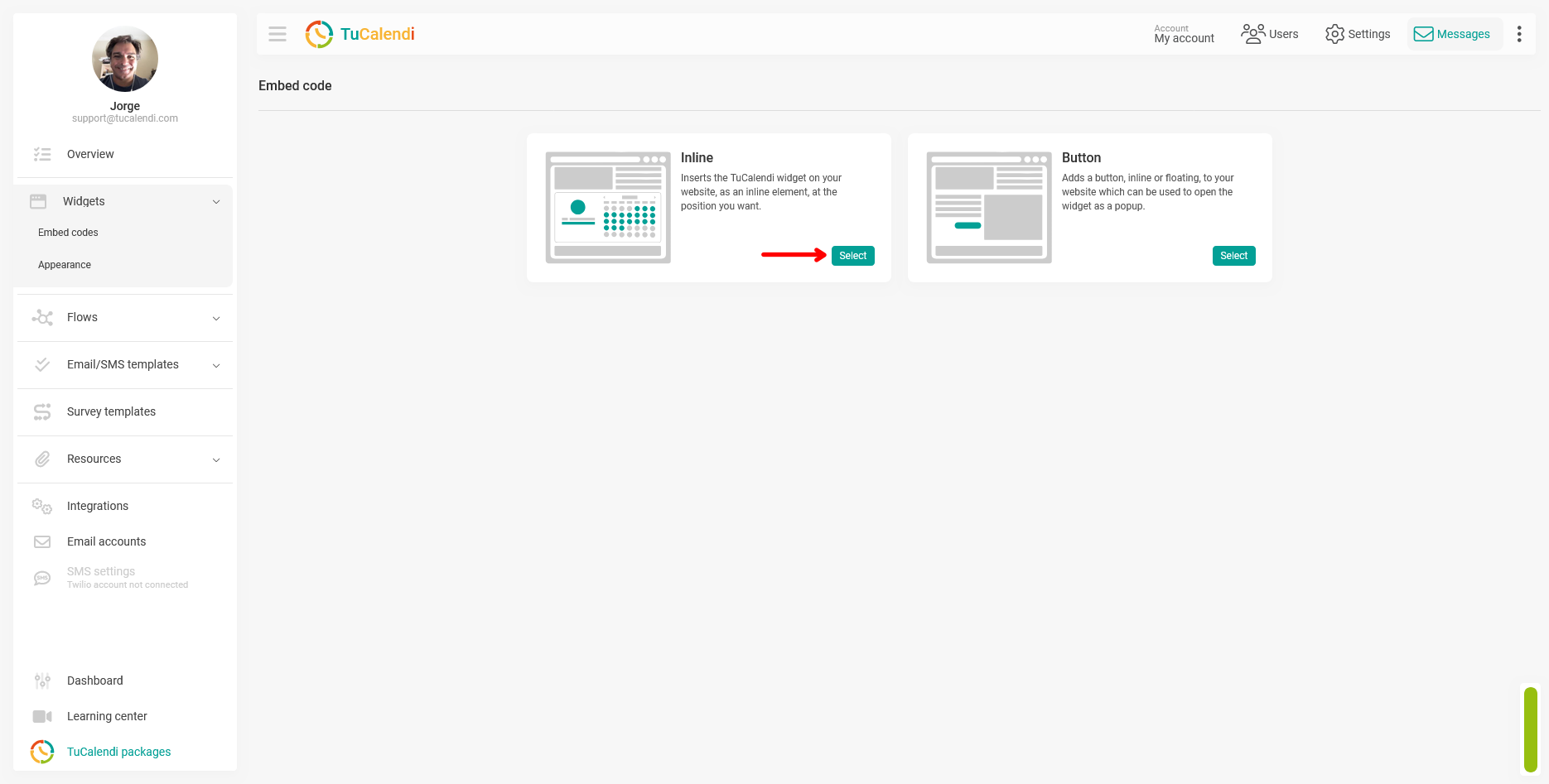Open TuCalendi packages link

(118, 752)
